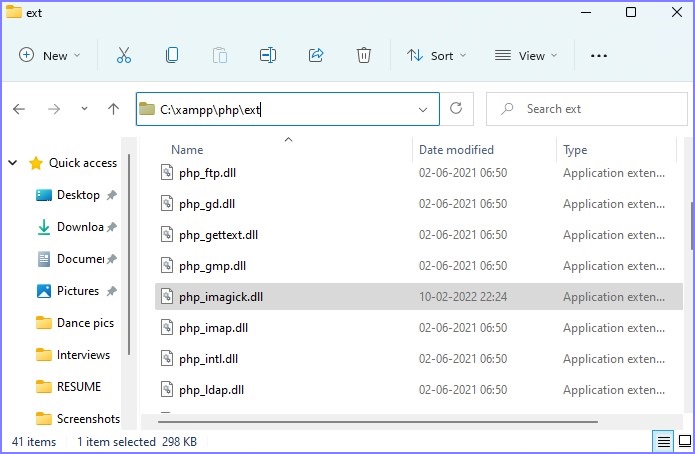The width and height of the screenshot is (695, 454).
Task: Click the Share icon in toolbar
Action: pyautogui.click(x=316, y=56)
